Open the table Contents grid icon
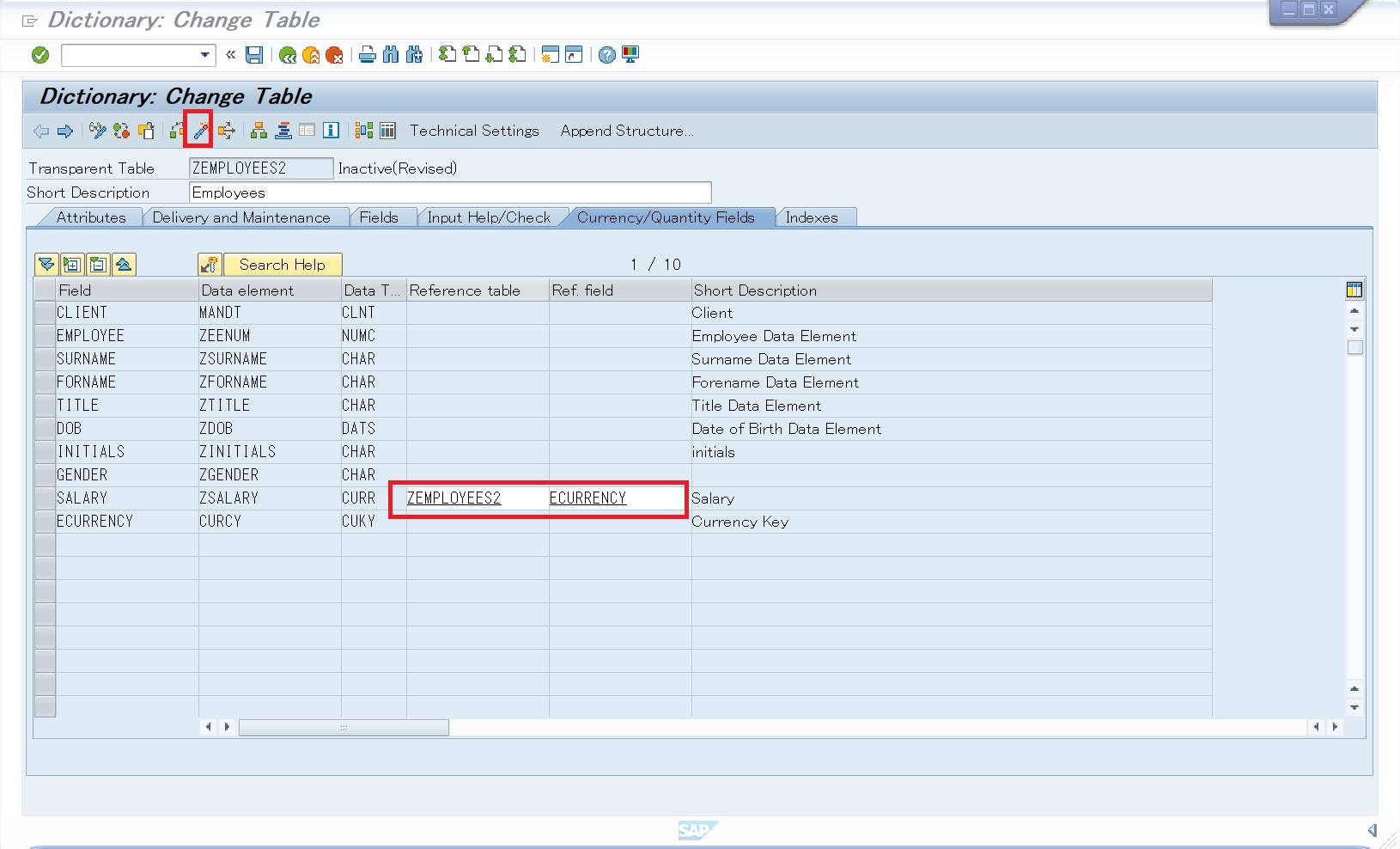 pos(388,131)
